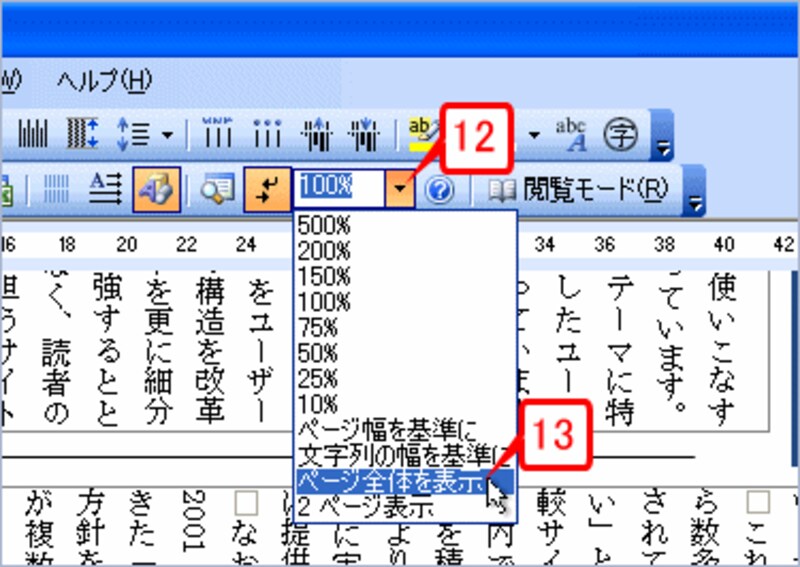Select 500% in zoom list

406,225
